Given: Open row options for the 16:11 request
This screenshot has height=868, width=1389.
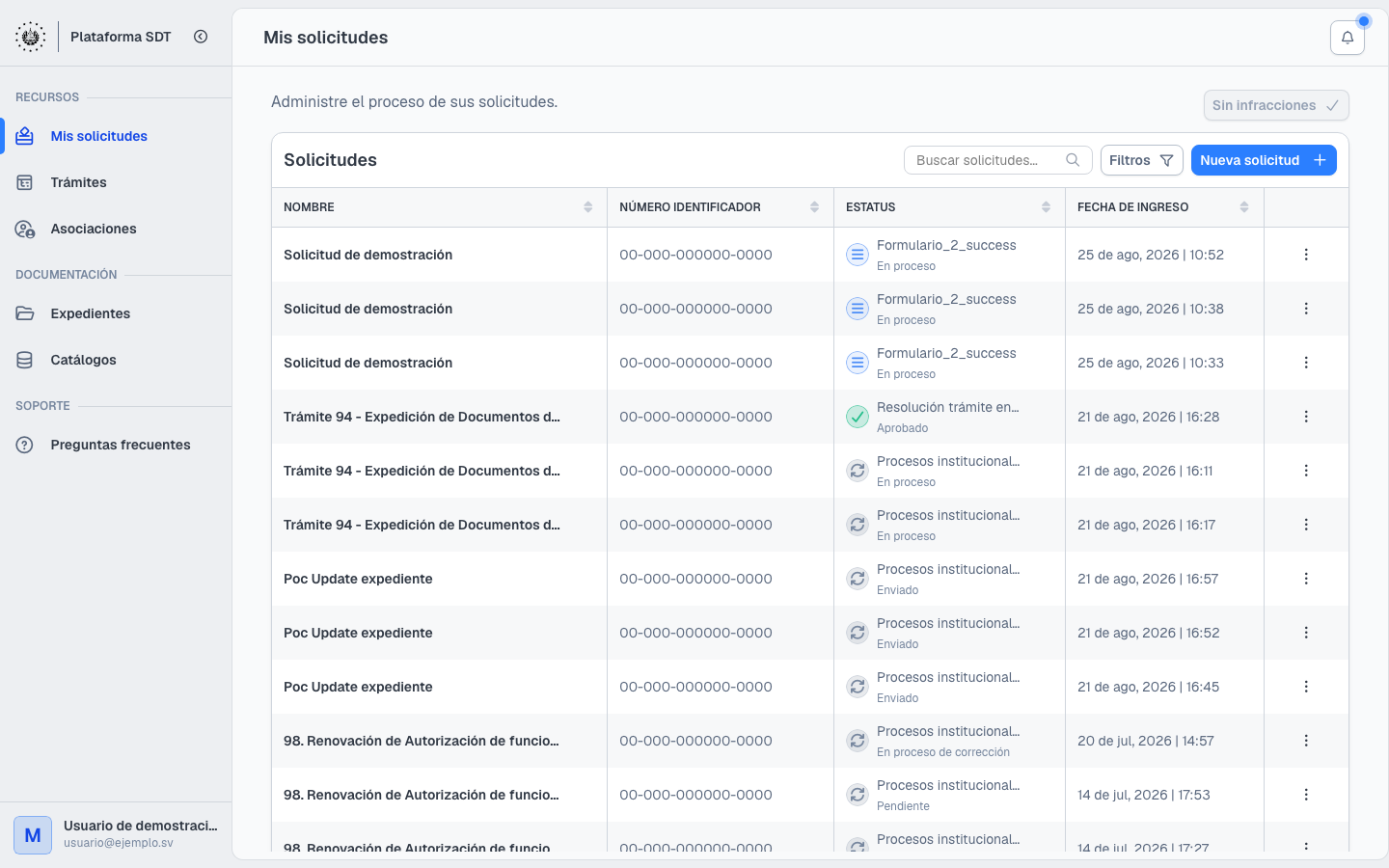Looking at the screenshot, I should click(1306, 471).
